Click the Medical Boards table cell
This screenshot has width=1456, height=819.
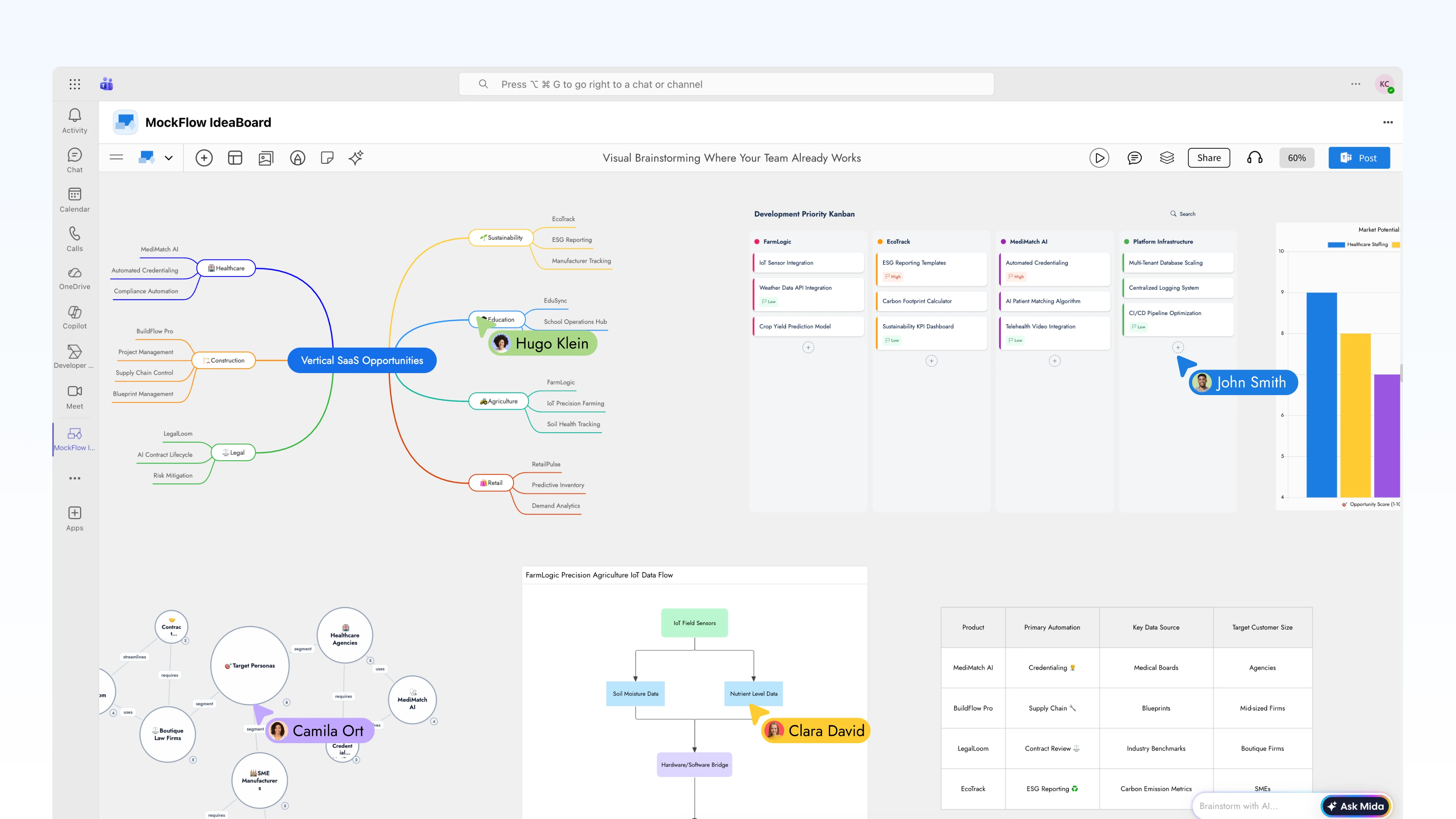click(x=1156, y=667)
